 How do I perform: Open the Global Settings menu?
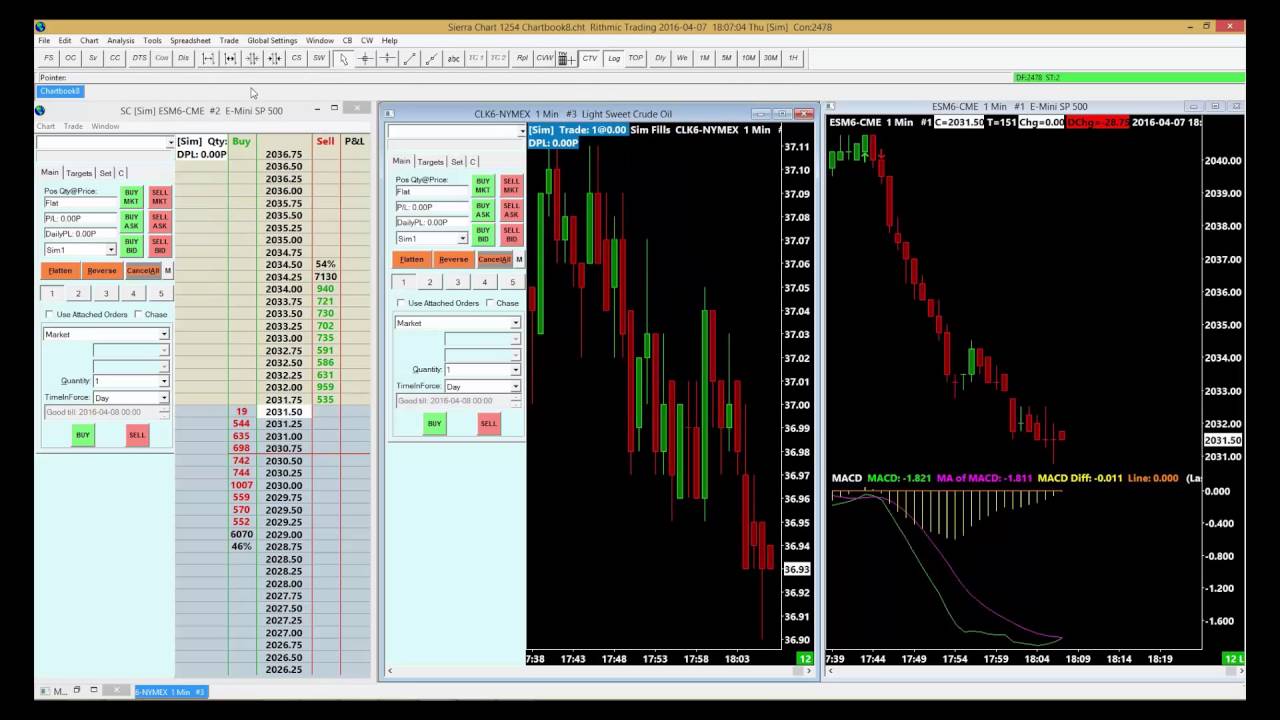[x=272, y=41]
